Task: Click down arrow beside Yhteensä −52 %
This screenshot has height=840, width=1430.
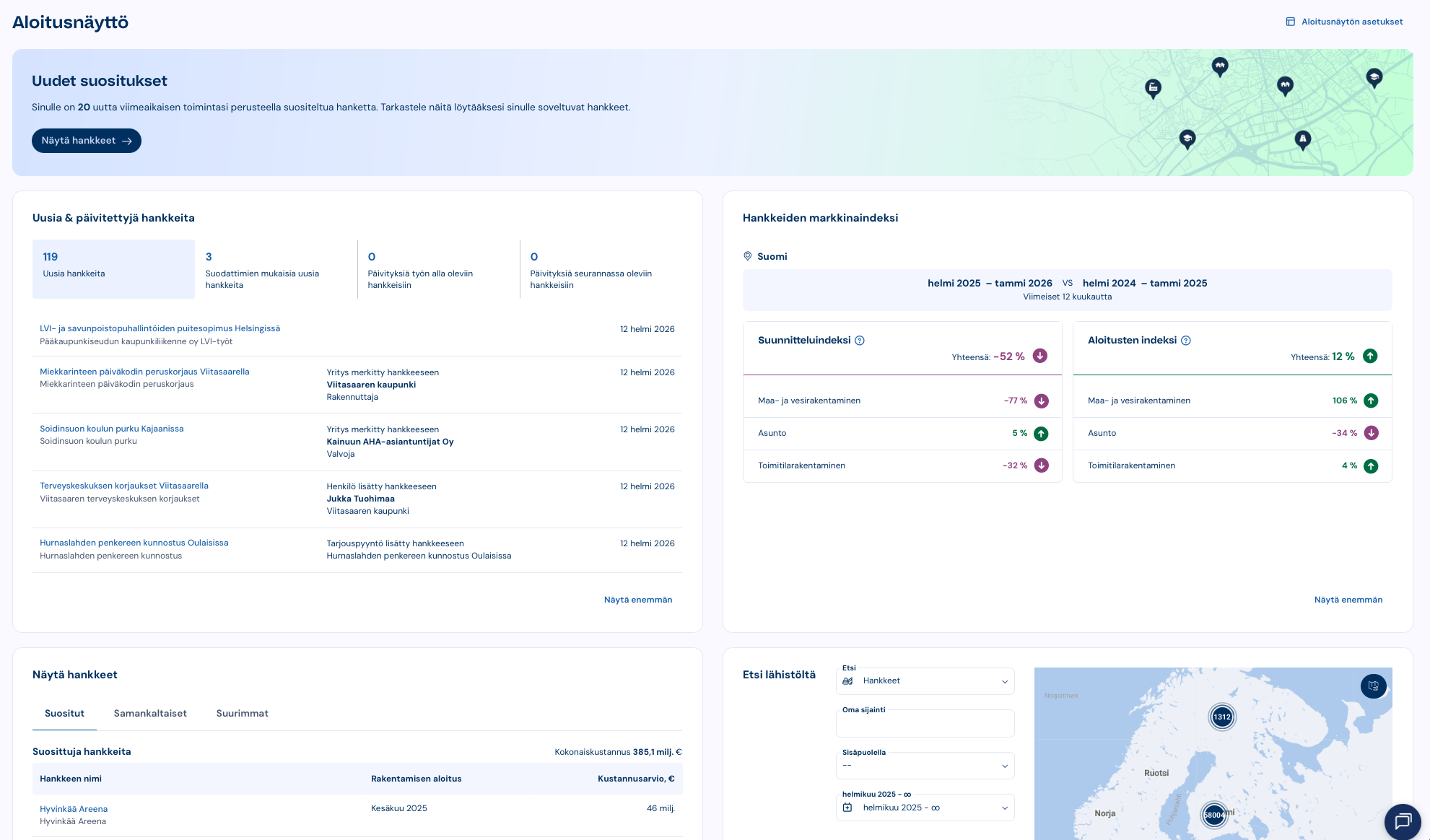Action: 1040,356
